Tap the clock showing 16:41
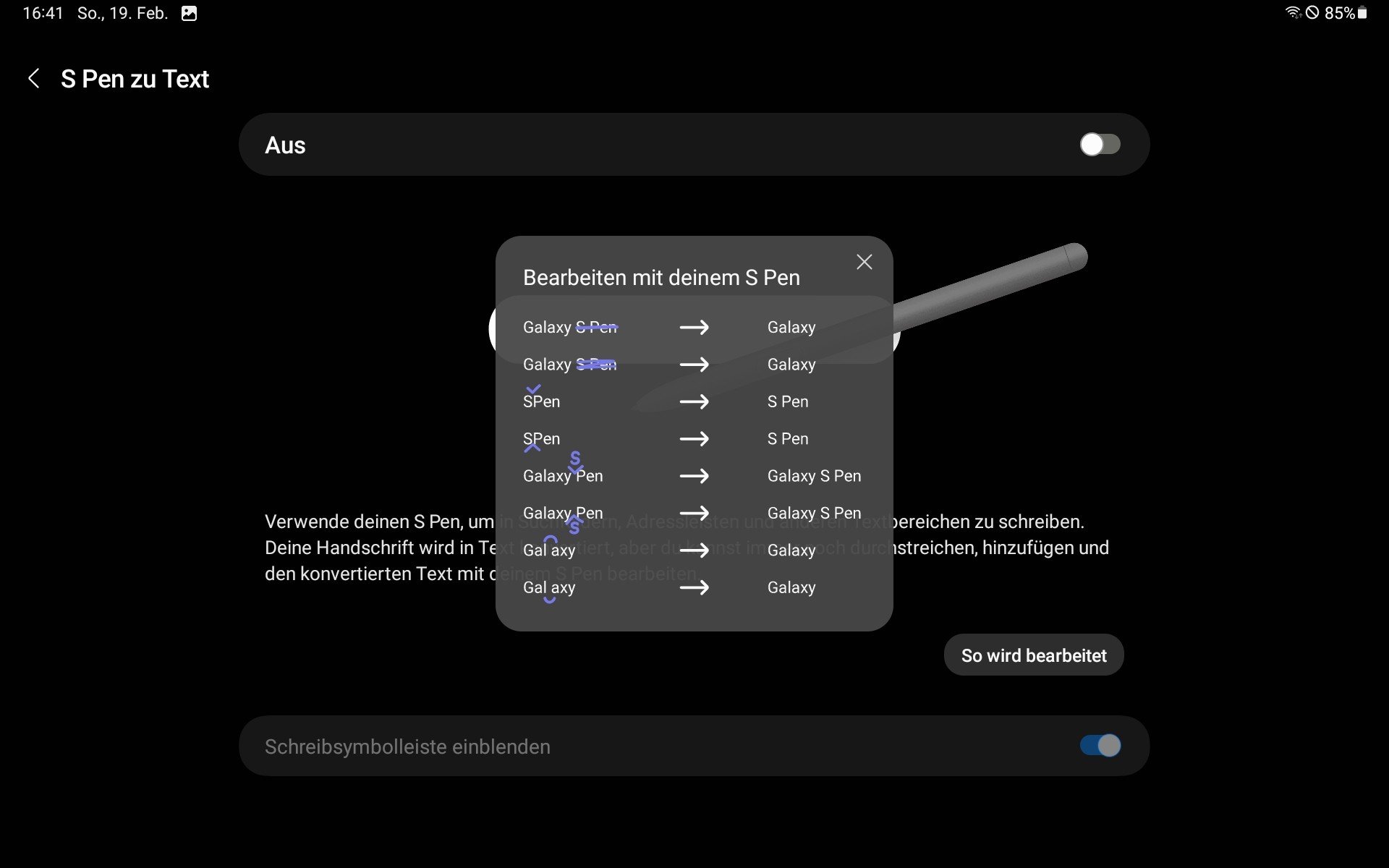1389x868 pixels. click(x=43, y=13)
